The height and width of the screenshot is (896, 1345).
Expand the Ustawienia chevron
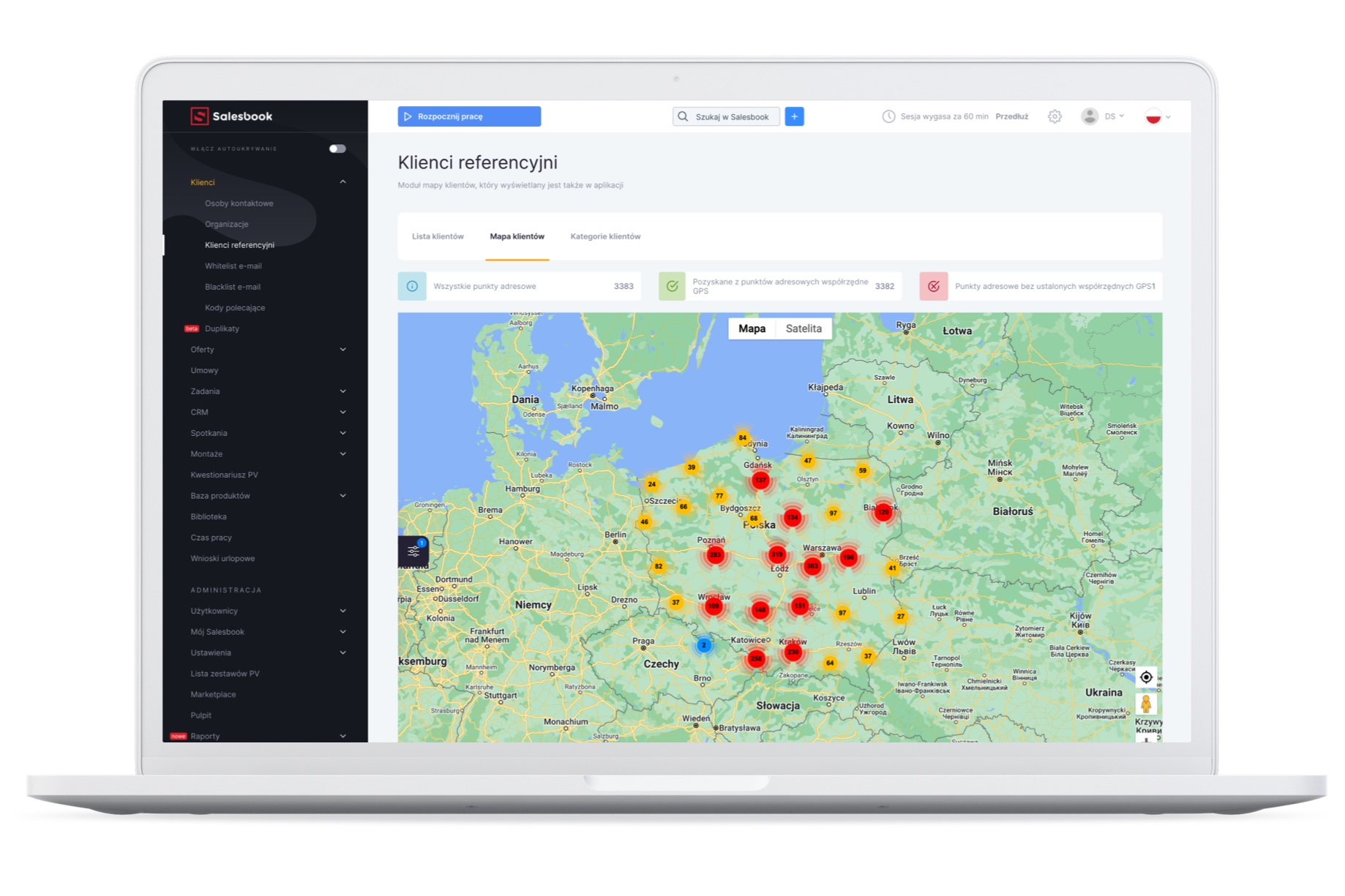point(342,652)
